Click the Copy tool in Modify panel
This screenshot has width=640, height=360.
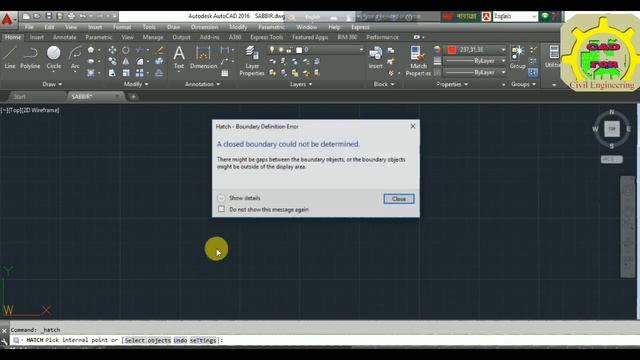click(112, 61)
